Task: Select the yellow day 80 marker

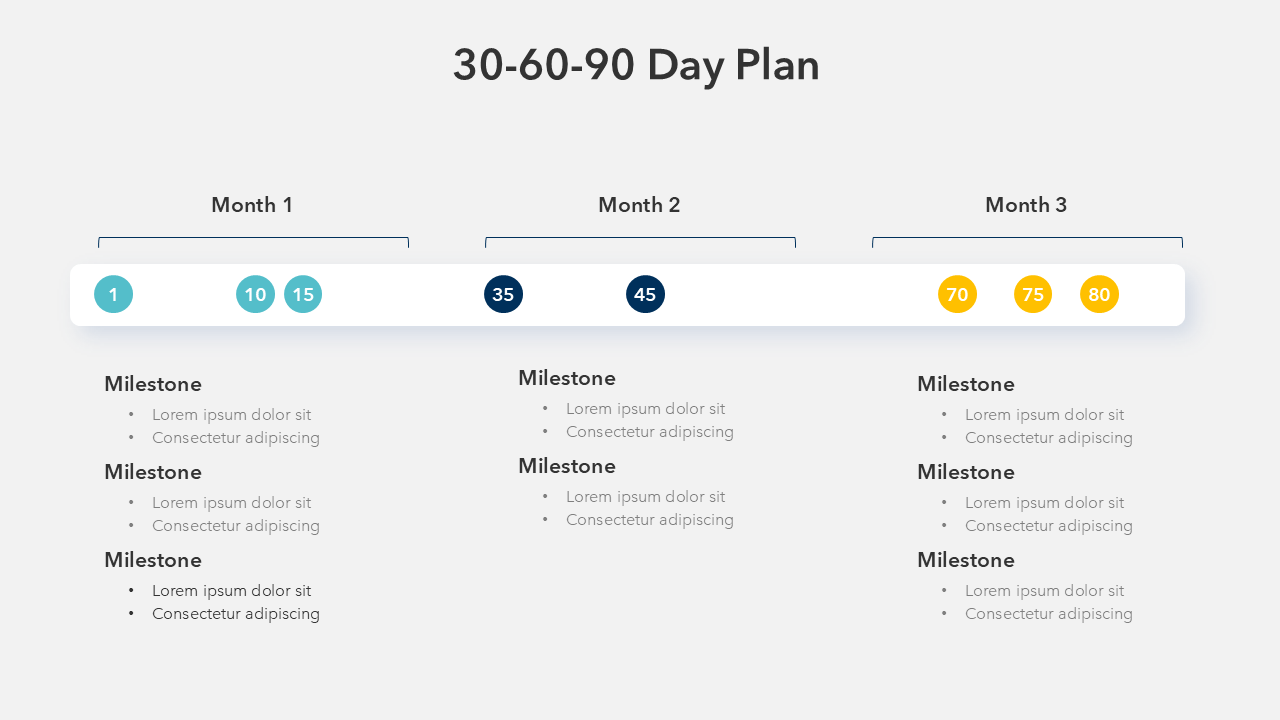Action: (1099, 294)
